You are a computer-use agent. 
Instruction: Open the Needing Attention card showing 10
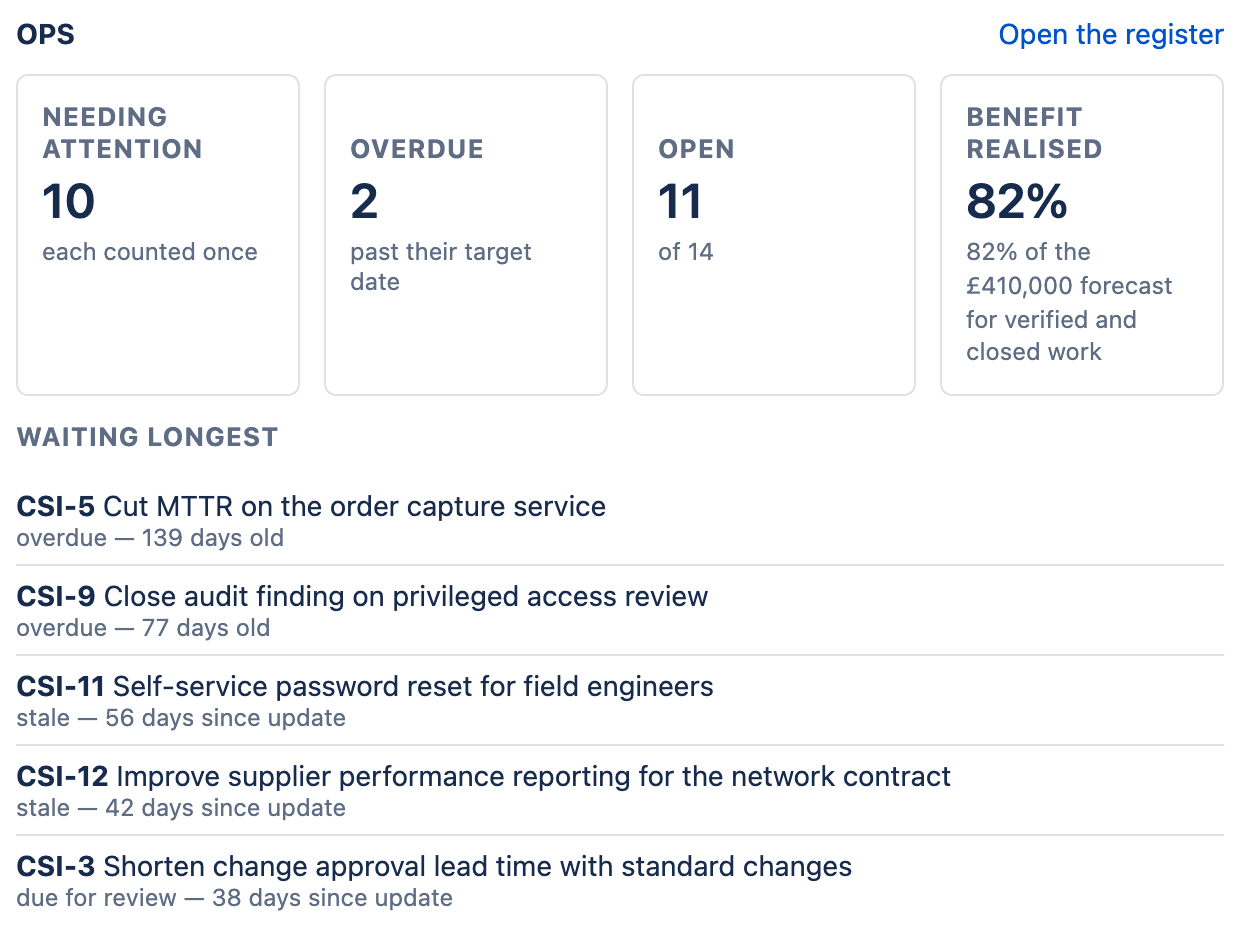(x=158, y=235)
